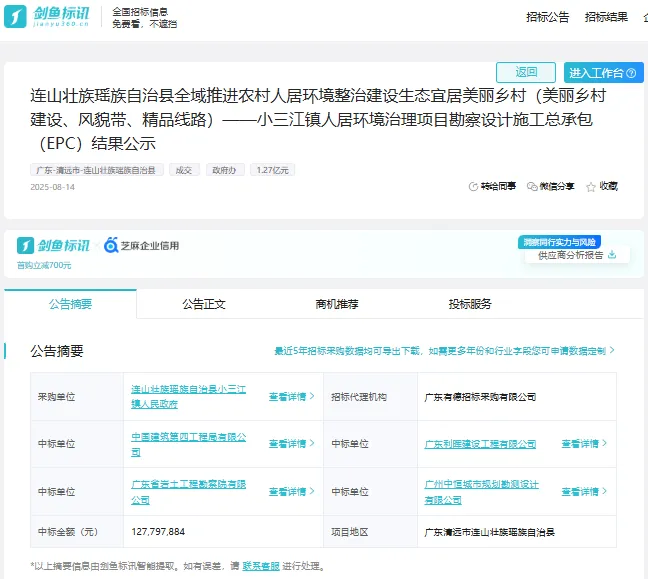Switch to the 公告正文 tab

204,304
